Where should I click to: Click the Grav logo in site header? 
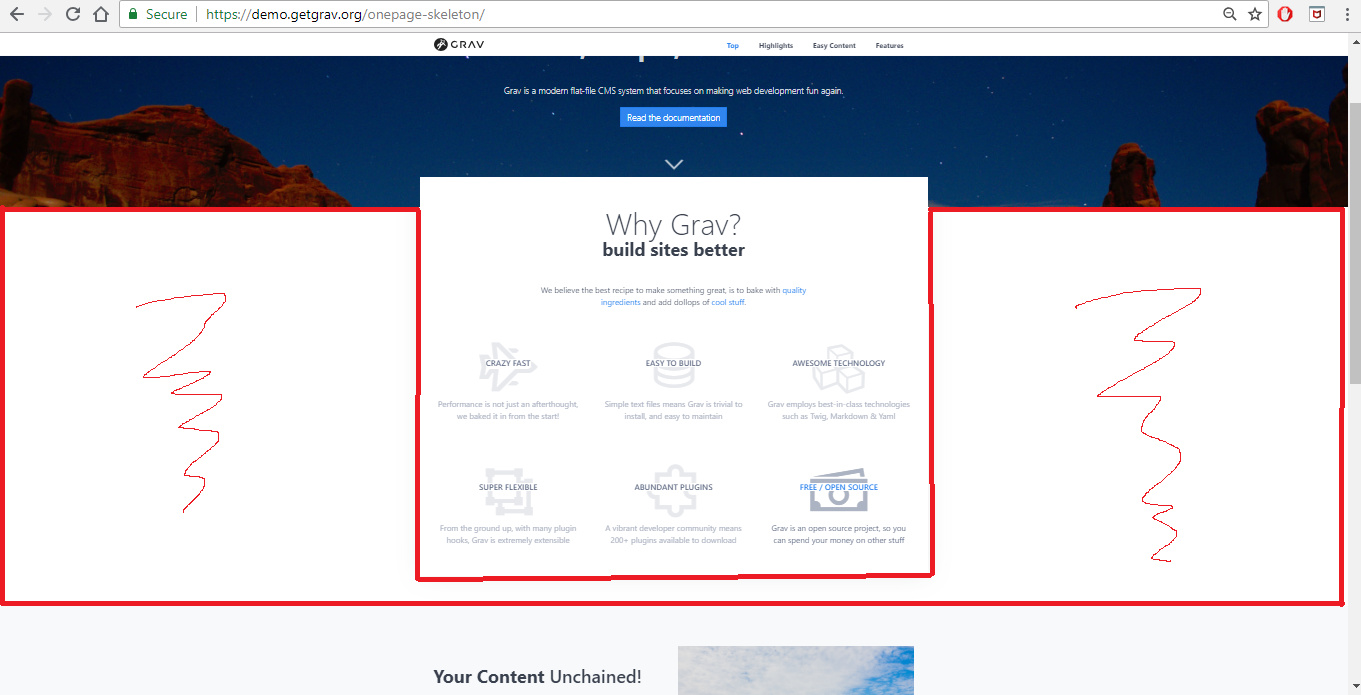point(460,45)
